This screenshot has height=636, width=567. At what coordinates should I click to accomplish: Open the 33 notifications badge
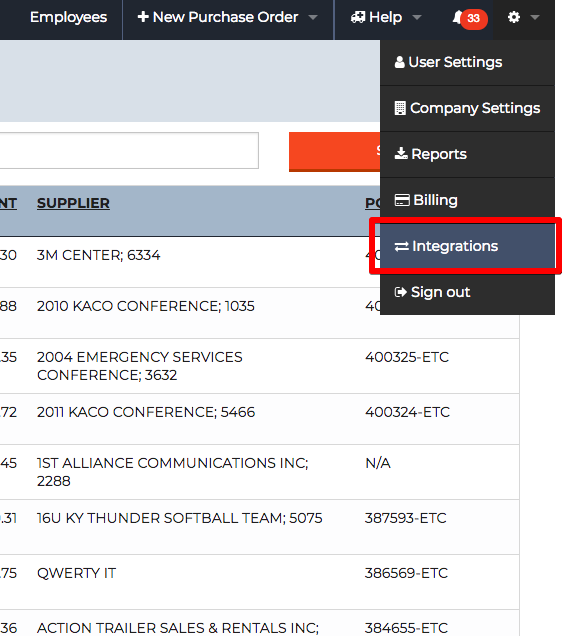pyautogui.click(x=473, y=18)
